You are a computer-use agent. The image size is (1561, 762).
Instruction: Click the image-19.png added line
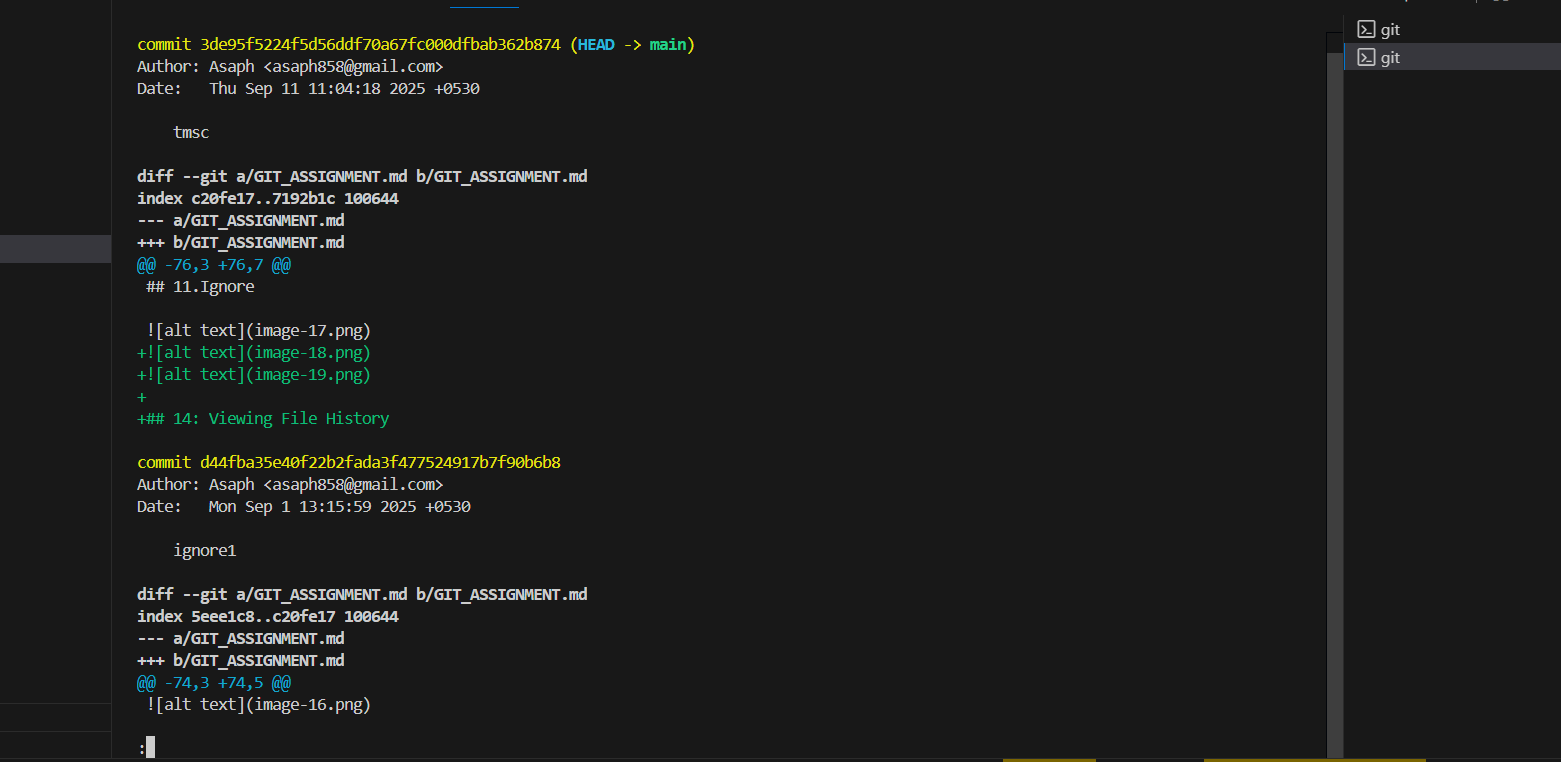254,375
